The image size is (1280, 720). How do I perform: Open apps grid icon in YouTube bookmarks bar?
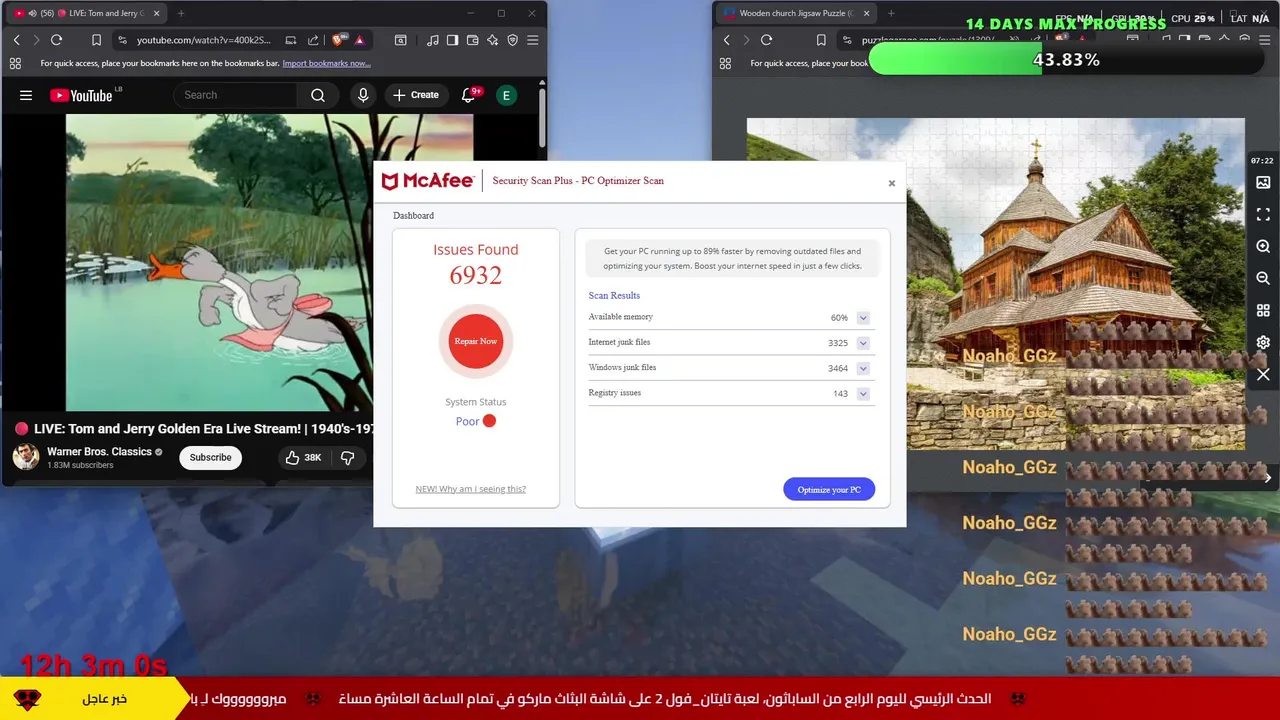click(15, 63)
